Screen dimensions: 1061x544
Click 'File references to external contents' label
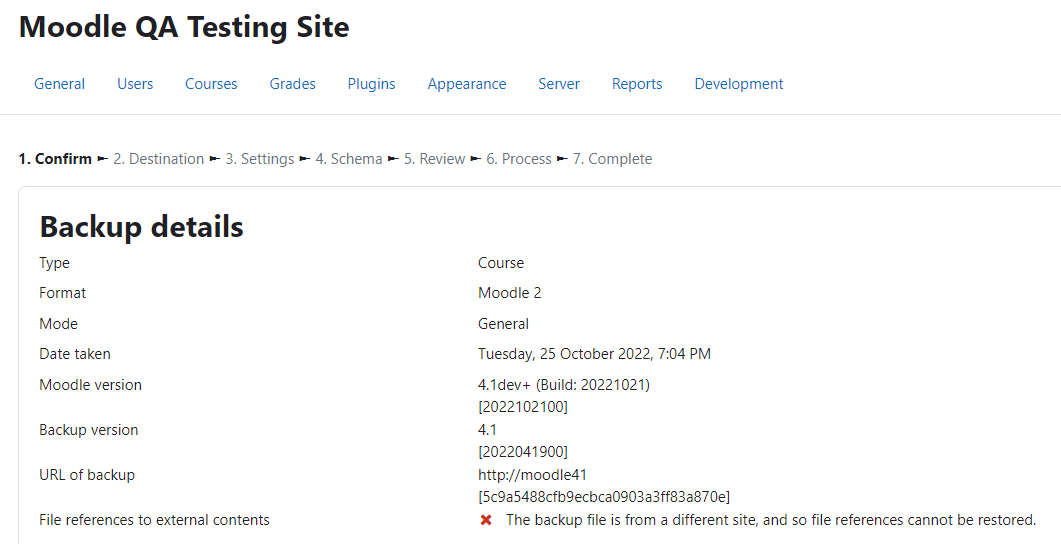pos(154,520)
